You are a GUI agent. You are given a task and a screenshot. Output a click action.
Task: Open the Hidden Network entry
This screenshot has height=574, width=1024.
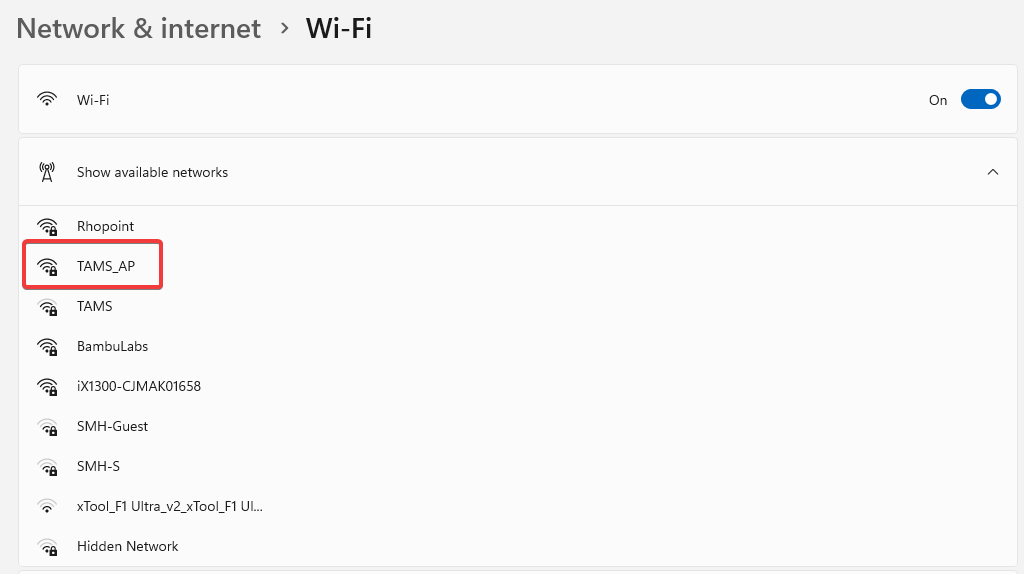click(127, 546)
